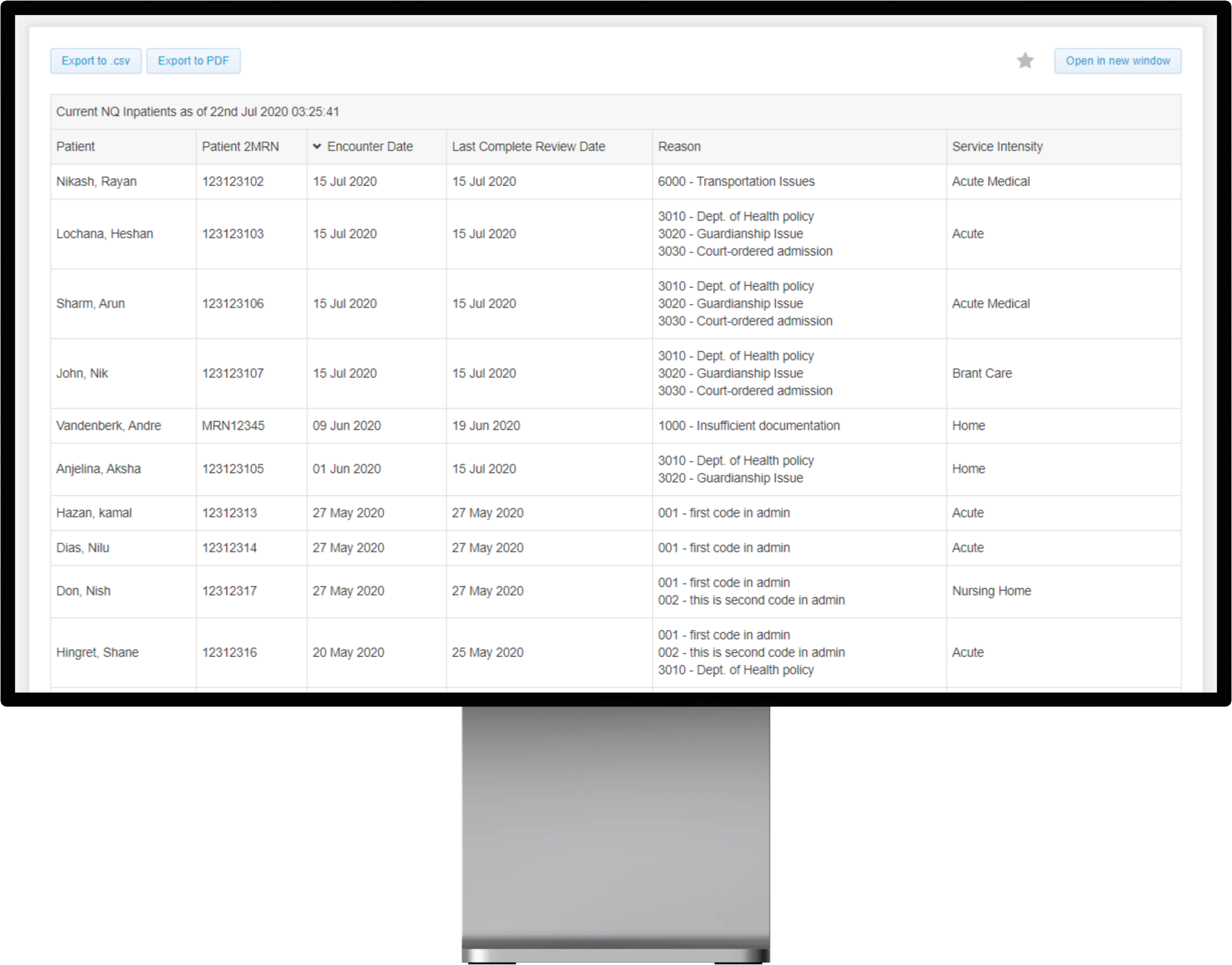The width and height of the screenshot is (1232, 965).
Task: Select patient Vandenberk, Andre
Action: point(108,426)
